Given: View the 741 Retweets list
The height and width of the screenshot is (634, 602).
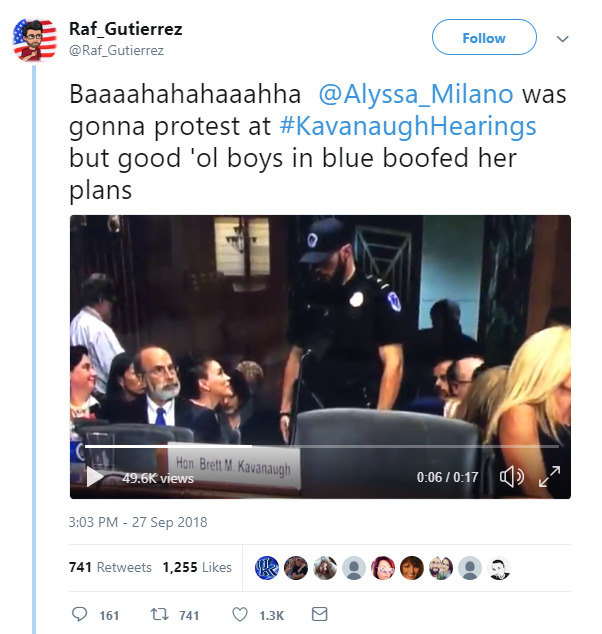Looking at the screenshot, I should 110,567.
